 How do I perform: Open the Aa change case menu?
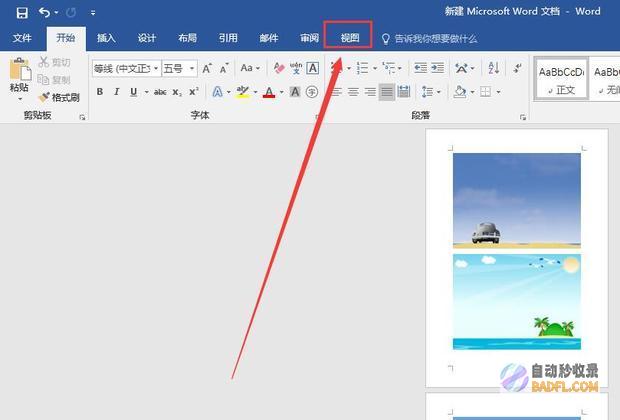pos(250,68)
